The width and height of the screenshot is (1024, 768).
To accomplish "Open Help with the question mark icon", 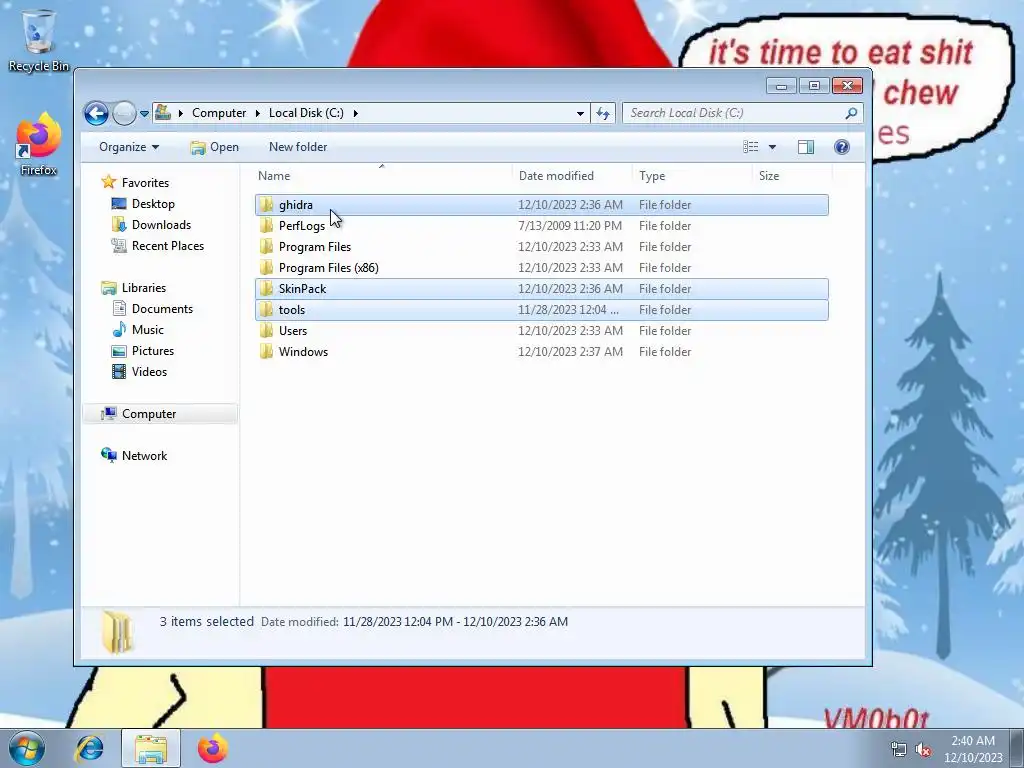I will 842,147.
